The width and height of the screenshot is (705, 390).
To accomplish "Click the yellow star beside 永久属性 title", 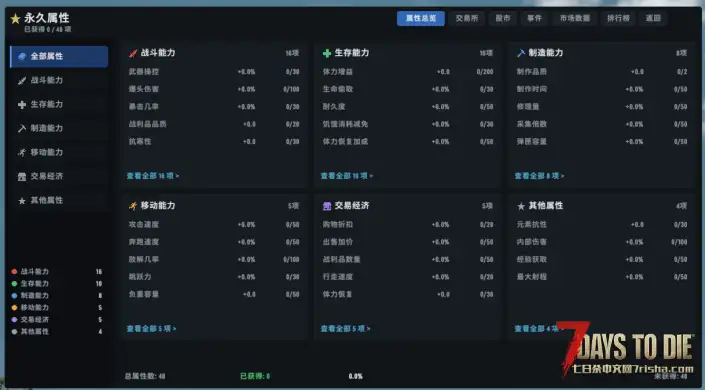I will point(15,18).
